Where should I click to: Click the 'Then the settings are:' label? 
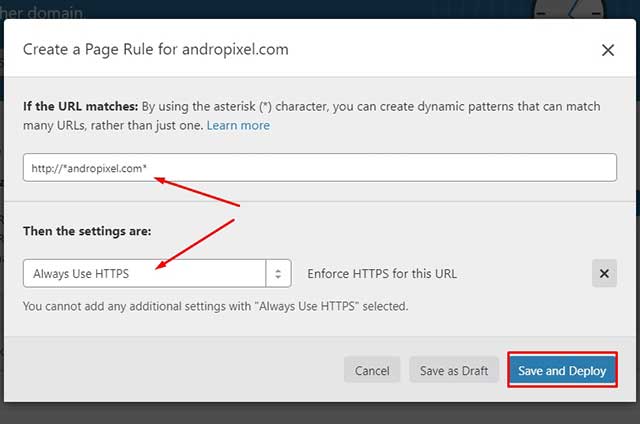[x=87, y=231]
